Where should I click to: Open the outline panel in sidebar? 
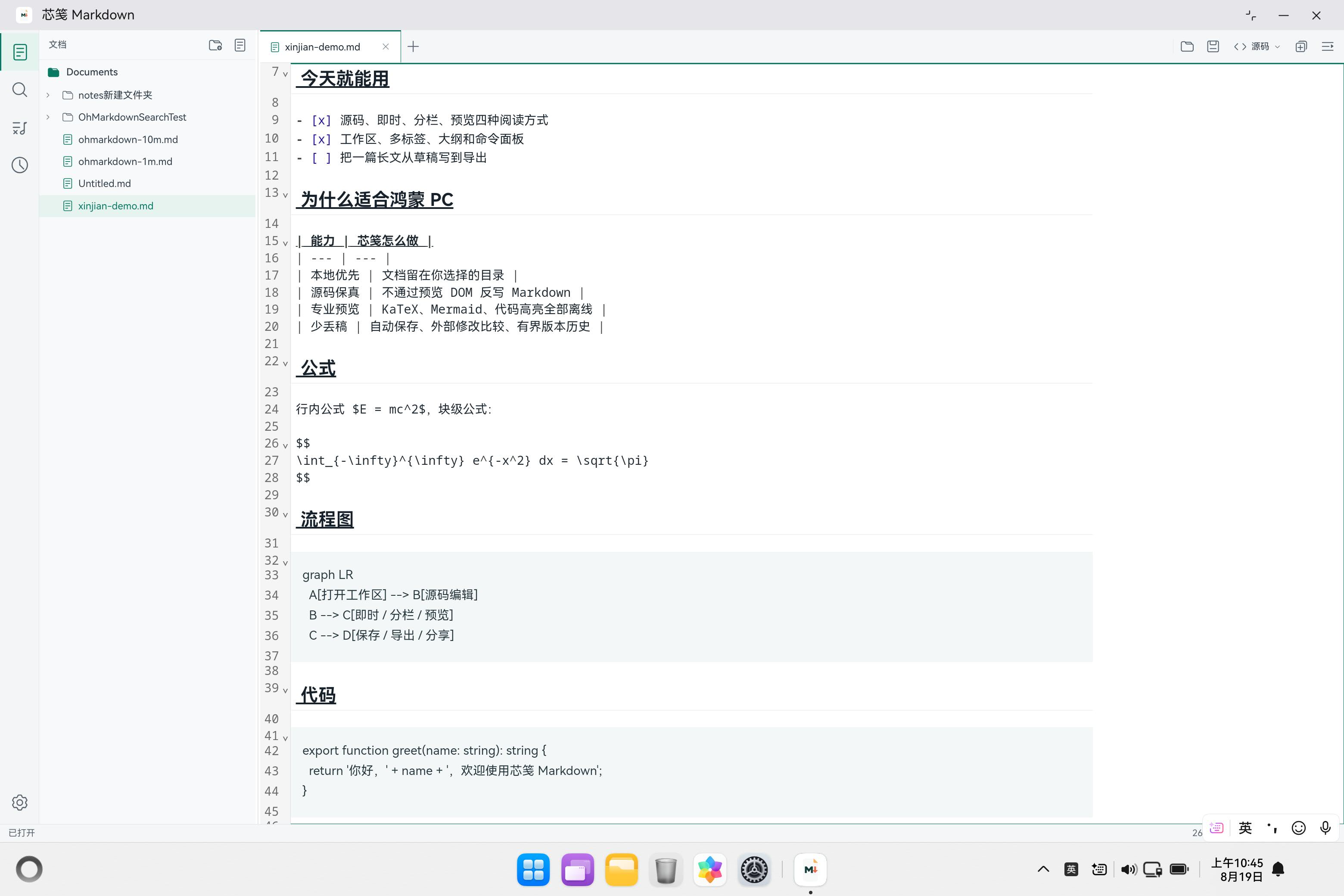20,128
